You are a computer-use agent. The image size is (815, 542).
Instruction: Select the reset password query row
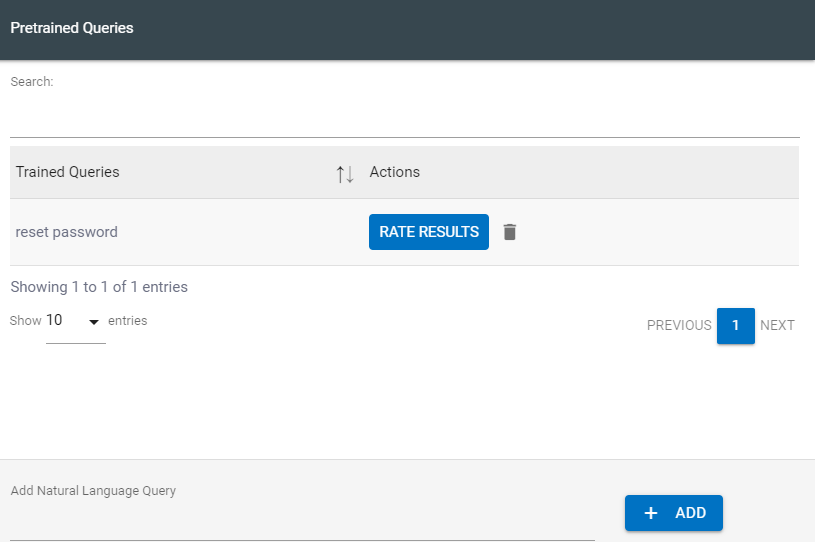coord(67,232)
